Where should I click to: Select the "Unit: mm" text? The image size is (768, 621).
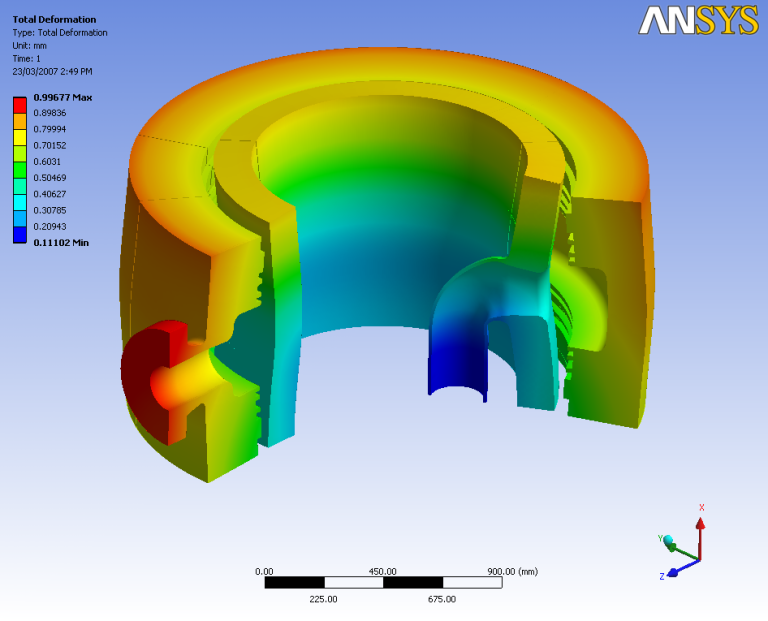click(x=29, y=45)
